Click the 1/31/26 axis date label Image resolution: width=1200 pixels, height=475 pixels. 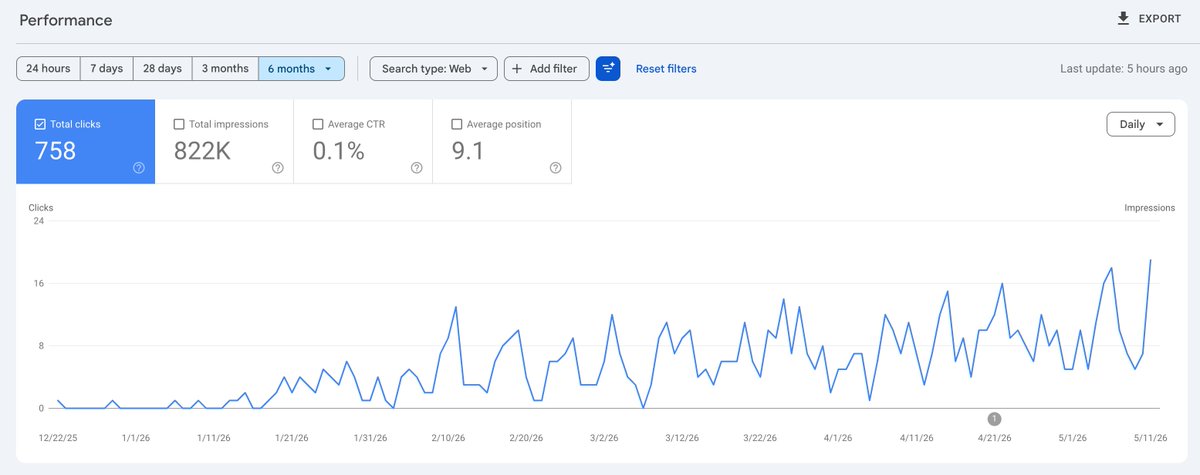click(369, 438)
